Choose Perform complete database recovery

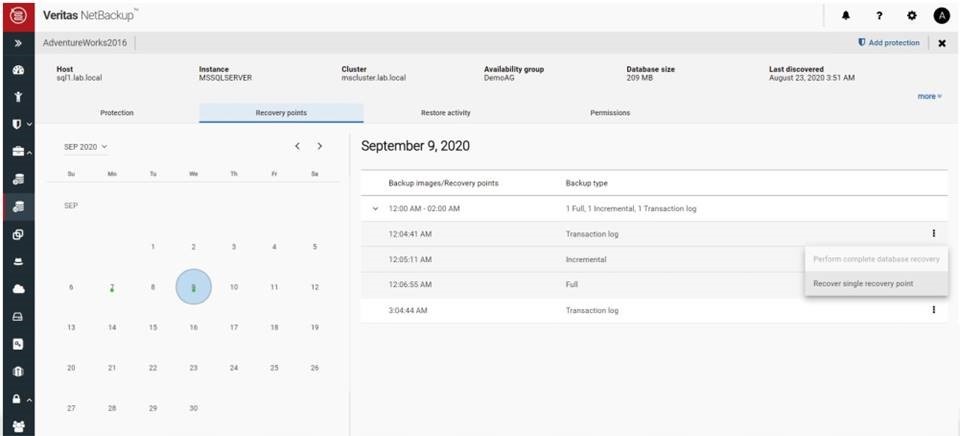876,259
